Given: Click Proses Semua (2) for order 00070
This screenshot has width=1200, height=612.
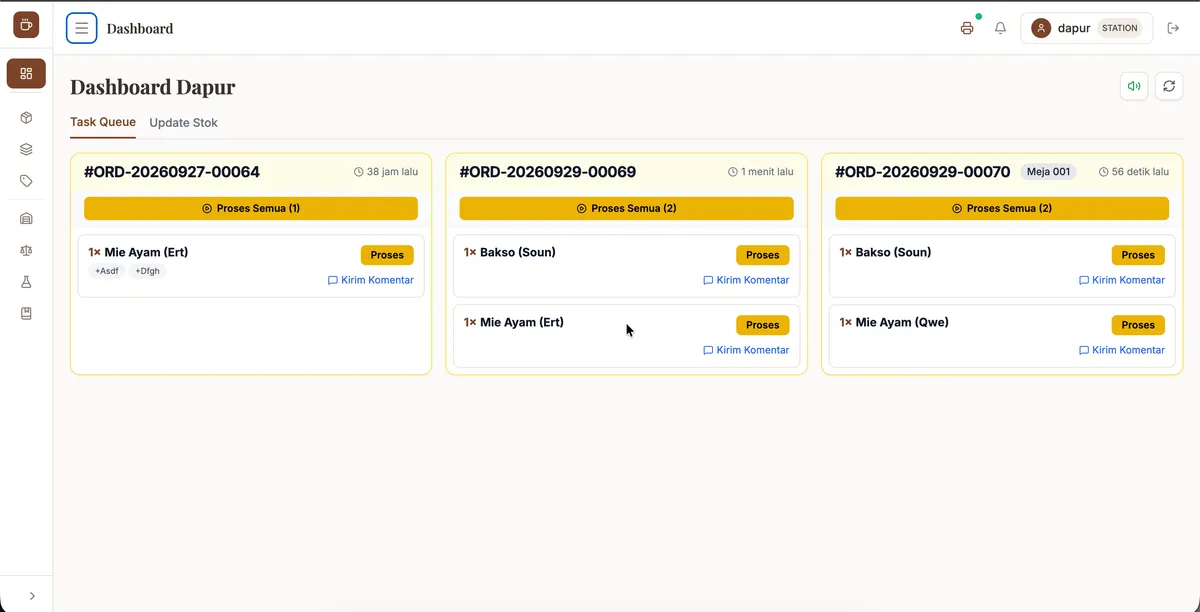Looking at the screenshot, I should (1002, 208).
